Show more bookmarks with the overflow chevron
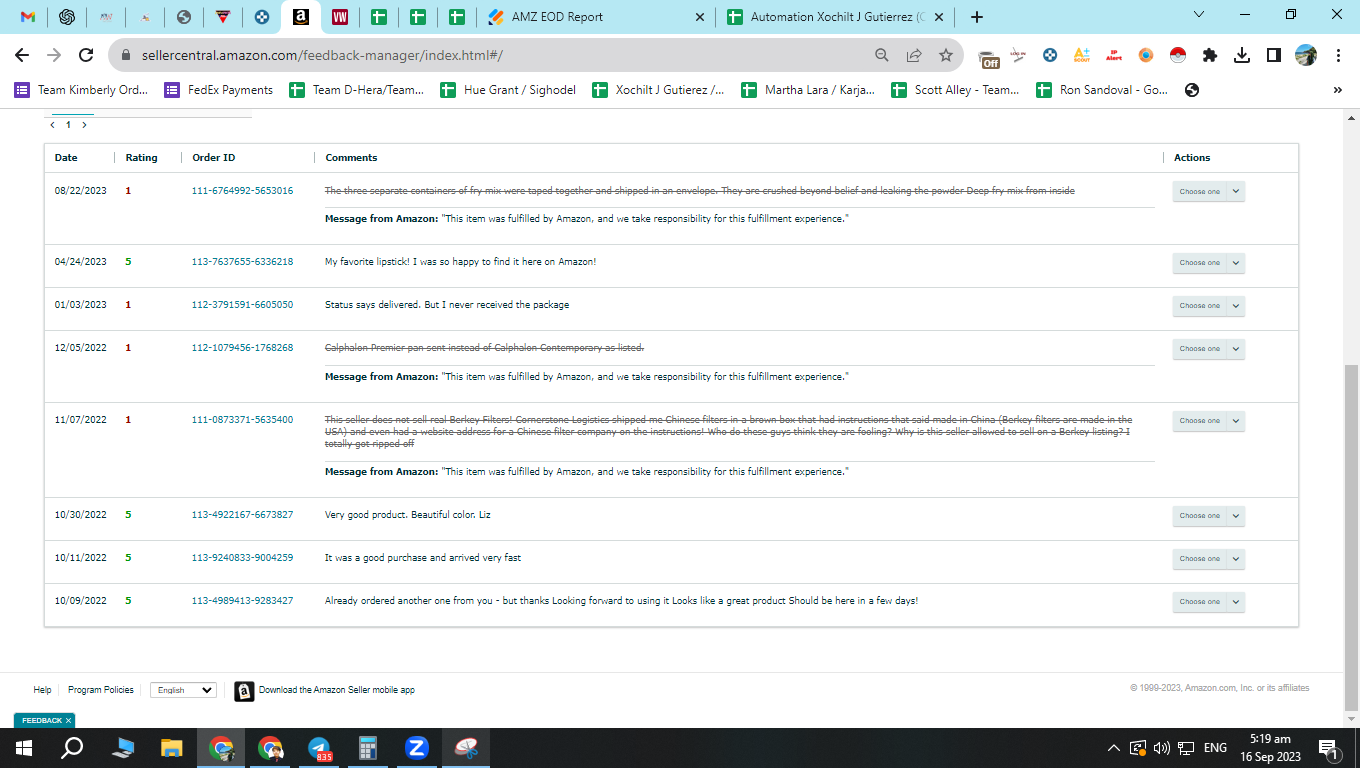The image size is (1360, 768). pyautogui.click(x=1337, y=90)
